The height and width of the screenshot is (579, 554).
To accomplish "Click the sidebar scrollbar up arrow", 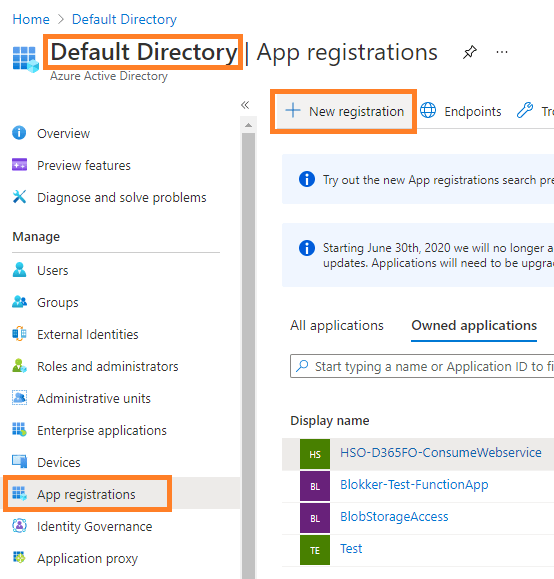I will [x=249, y=125].
